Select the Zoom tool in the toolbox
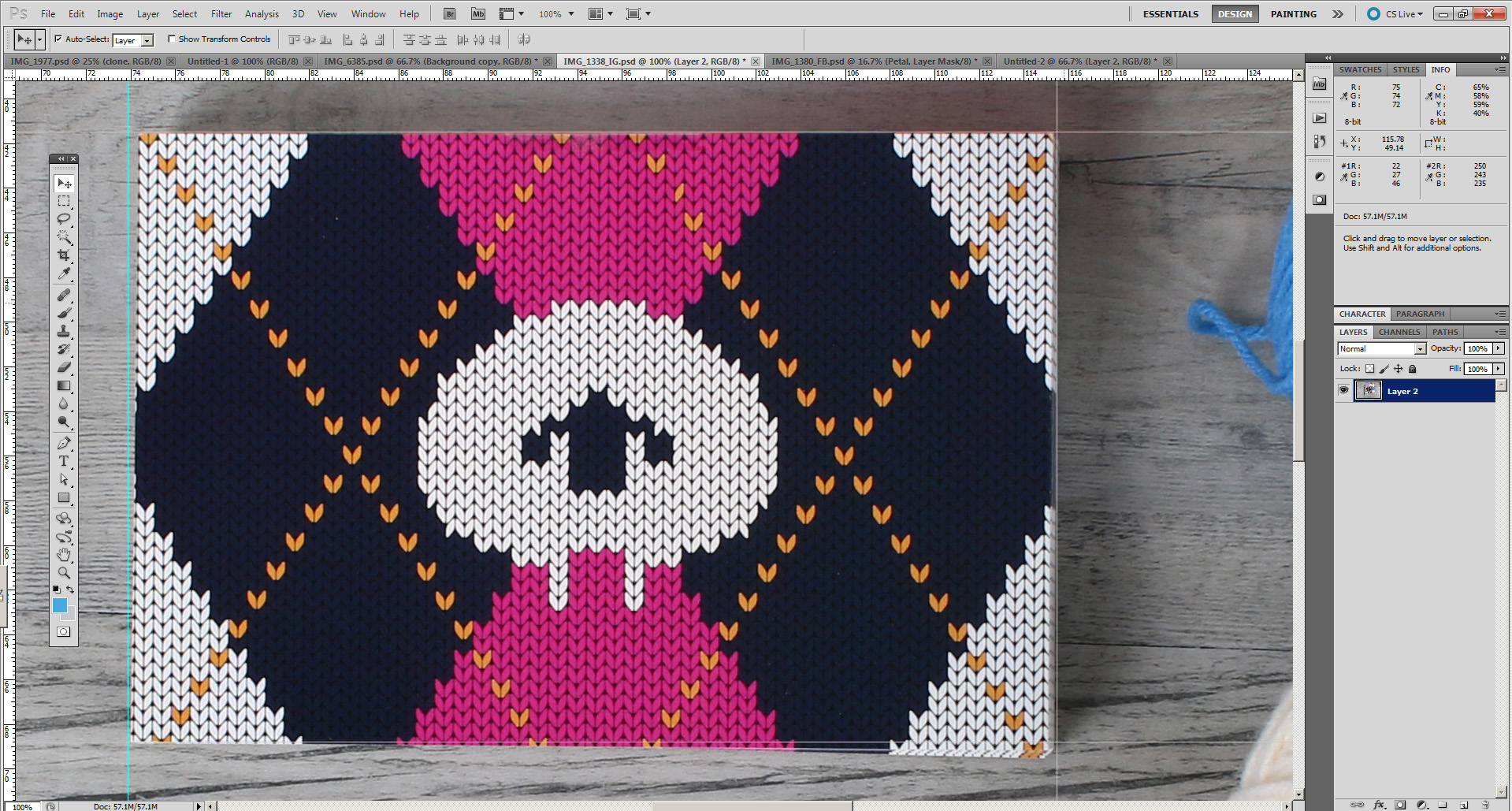This screenshot has width=1512, height=811. [x=64, y=573]
